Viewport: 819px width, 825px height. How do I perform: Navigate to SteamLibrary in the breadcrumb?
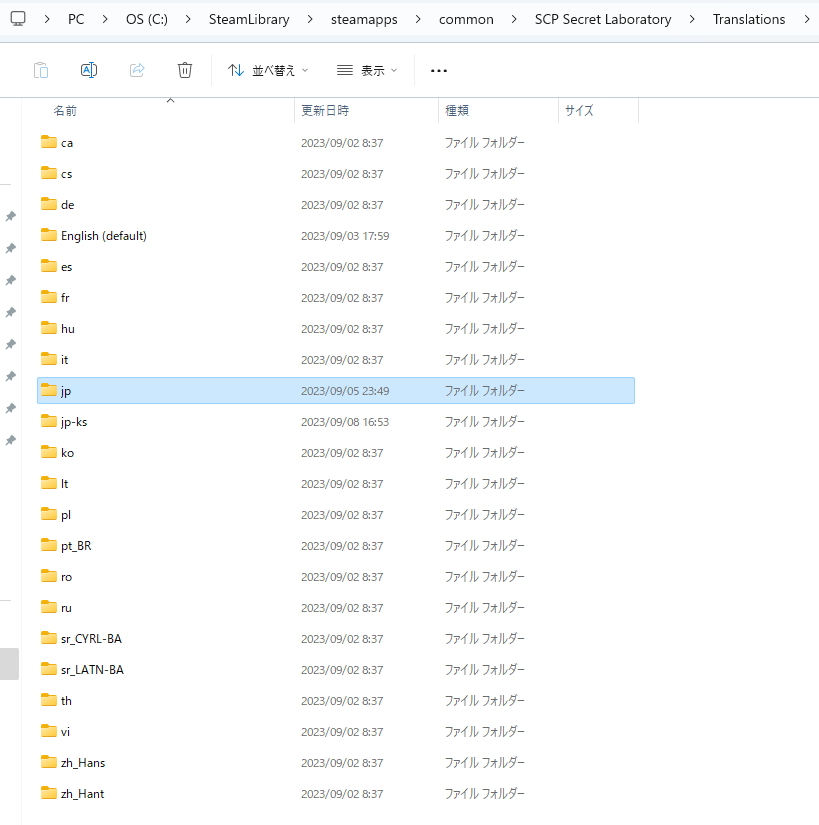click(248, 19)
